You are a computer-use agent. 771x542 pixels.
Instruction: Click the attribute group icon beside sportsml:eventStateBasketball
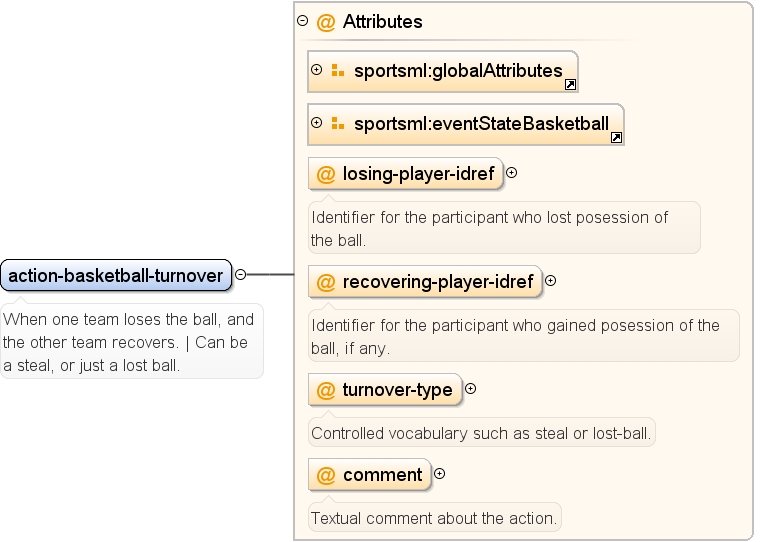pyautogui.click(x=338, y=123)
